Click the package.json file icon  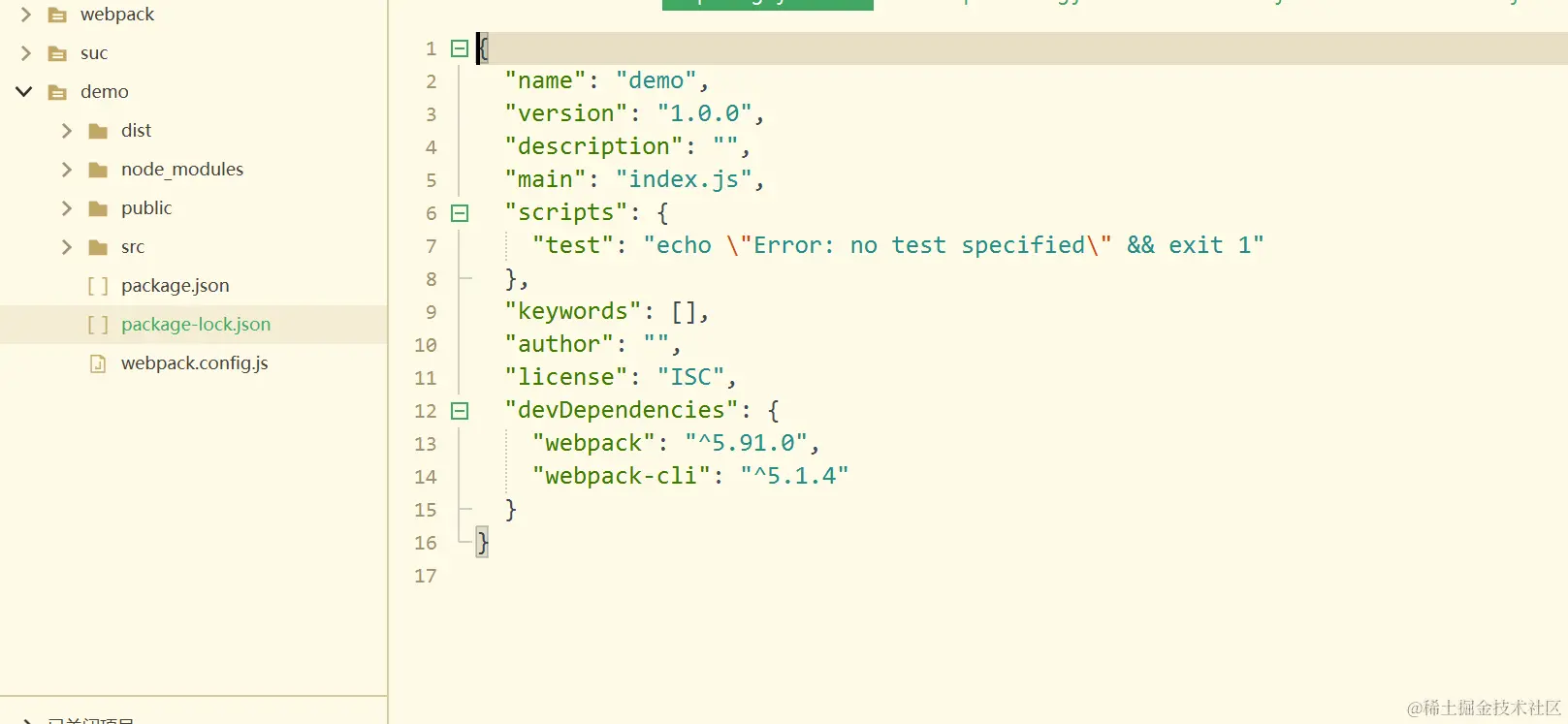pos(98,286)
